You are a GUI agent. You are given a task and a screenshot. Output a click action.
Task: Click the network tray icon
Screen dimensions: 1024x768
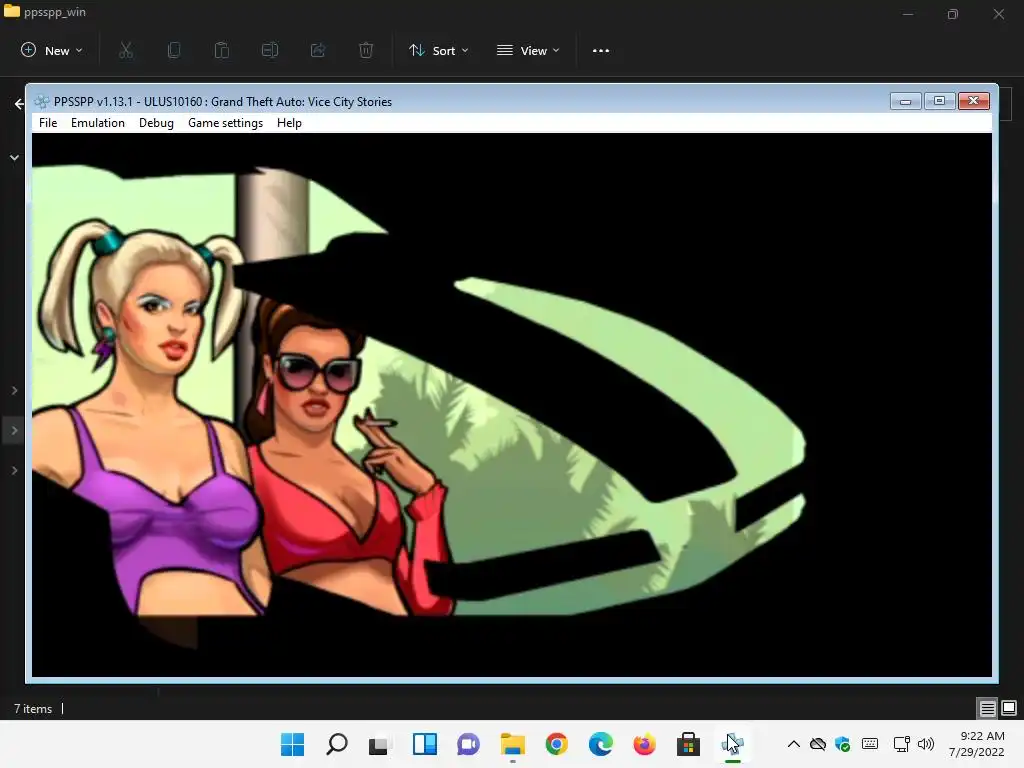click(902, 744)
